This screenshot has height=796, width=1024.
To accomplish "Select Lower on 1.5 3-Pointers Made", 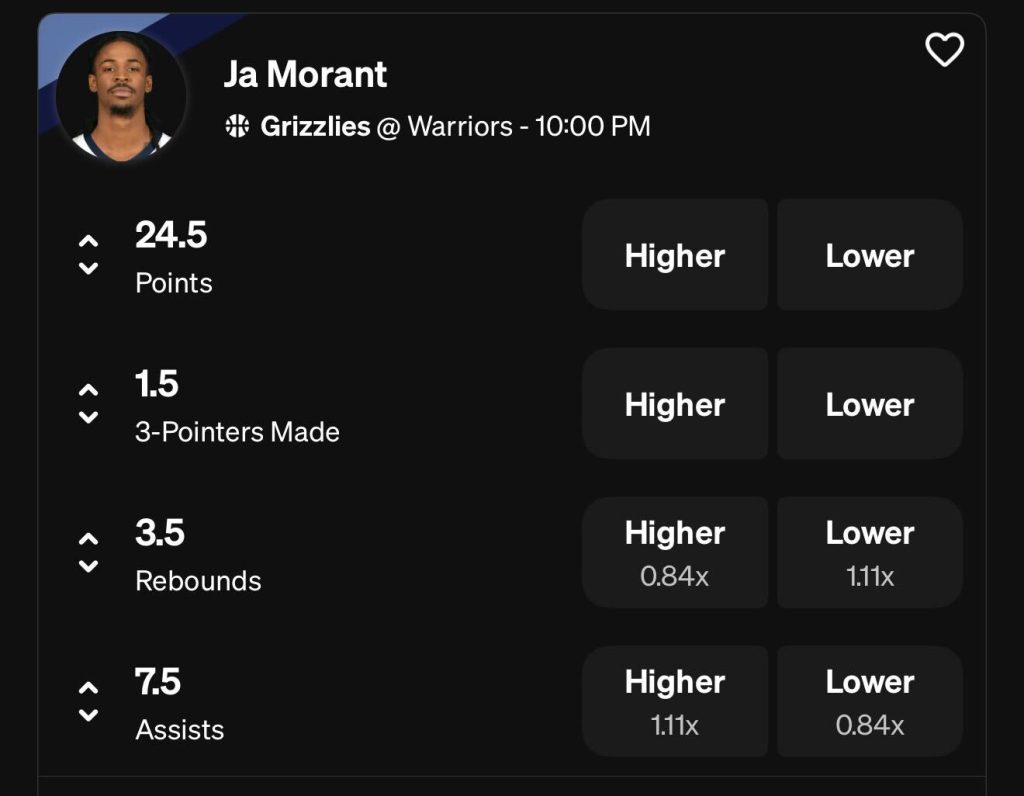I will pyautogui.click(x=870, y=404).
